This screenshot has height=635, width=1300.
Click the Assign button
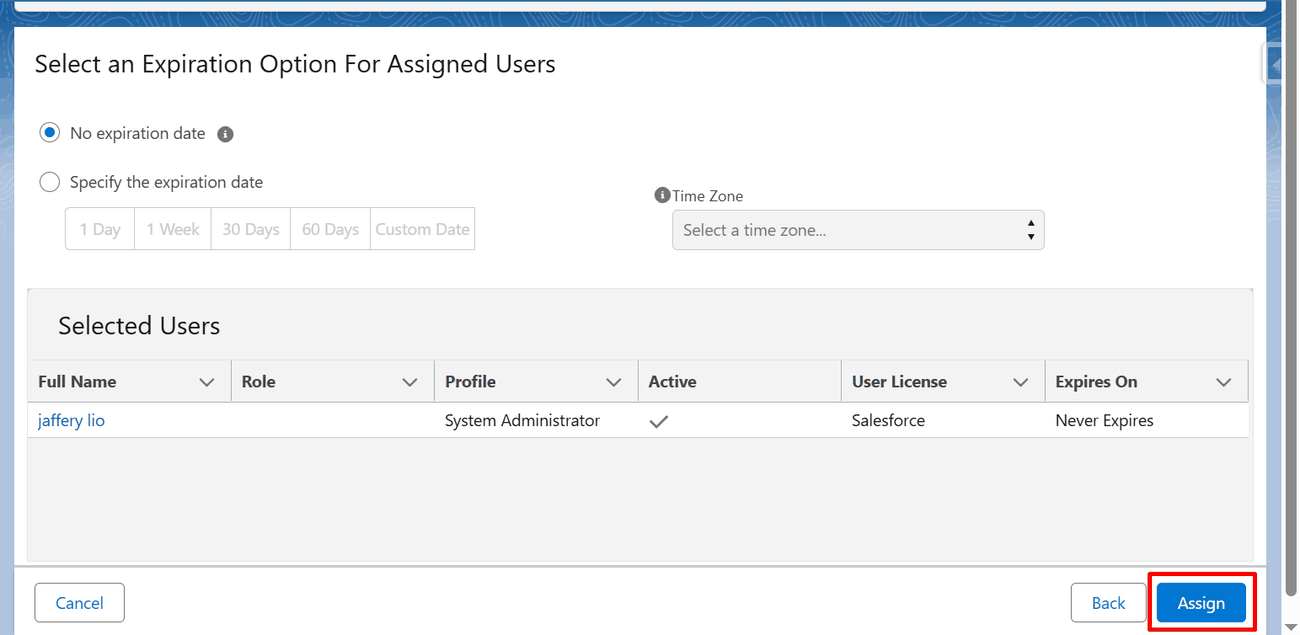coord(1201,603)
